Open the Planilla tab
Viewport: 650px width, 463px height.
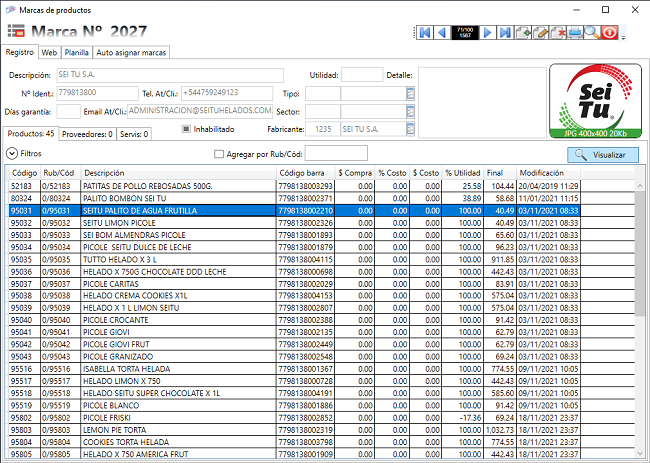click(x=77, y=53)
